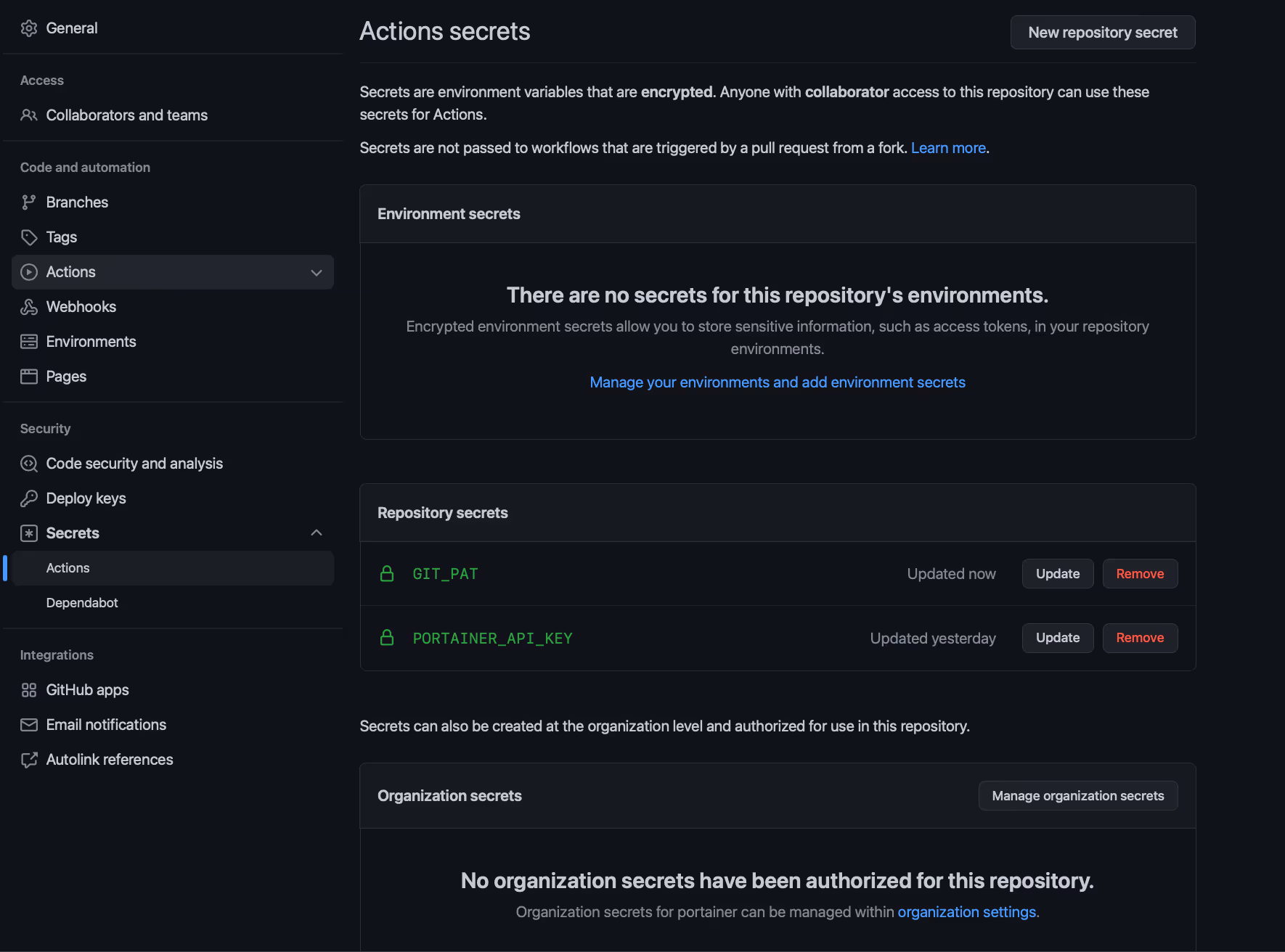
Task: Click the Collaborators and teams people icon
Action: pos(29,115)
